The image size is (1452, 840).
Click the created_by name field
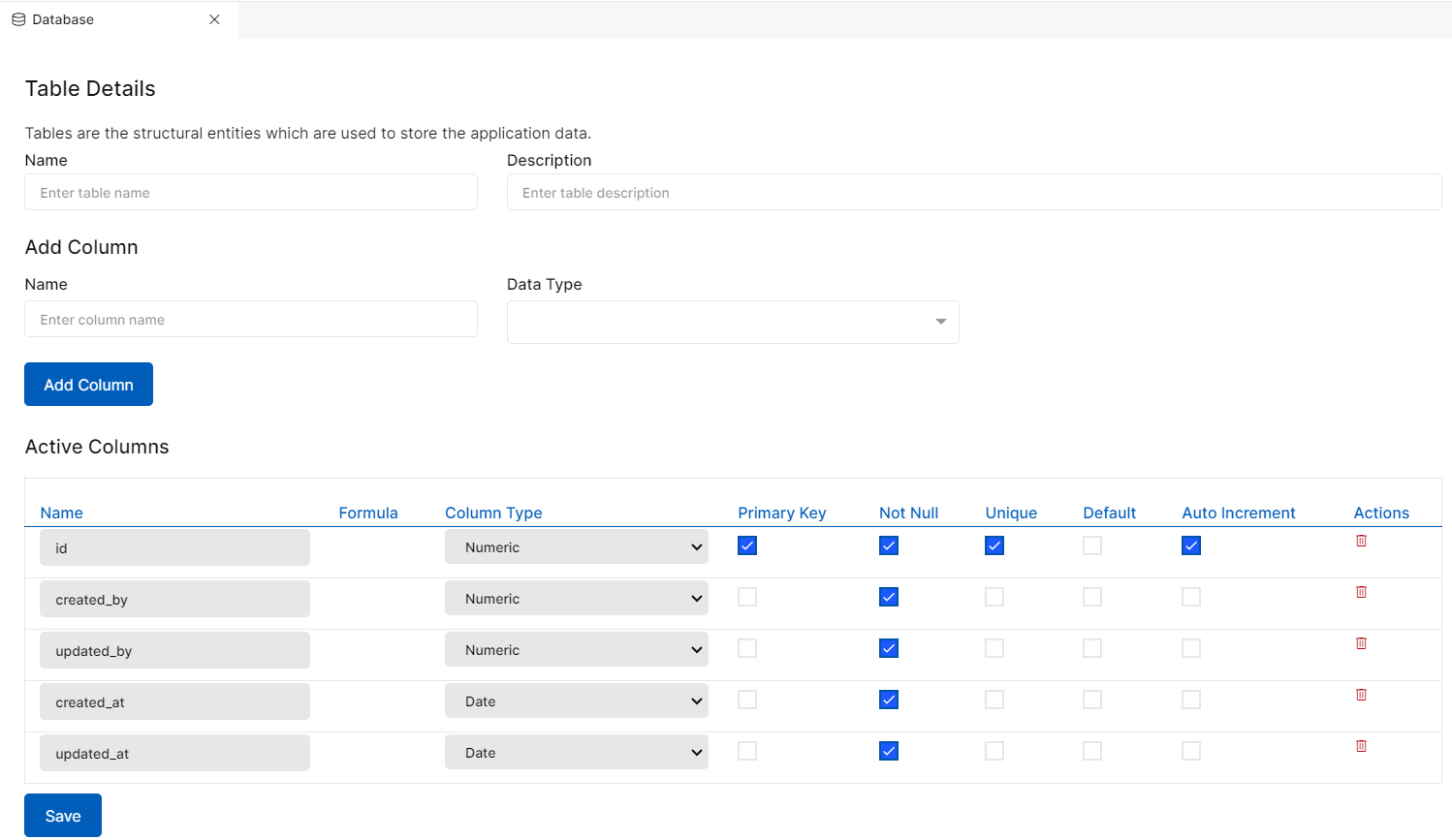tap(174, 599)
